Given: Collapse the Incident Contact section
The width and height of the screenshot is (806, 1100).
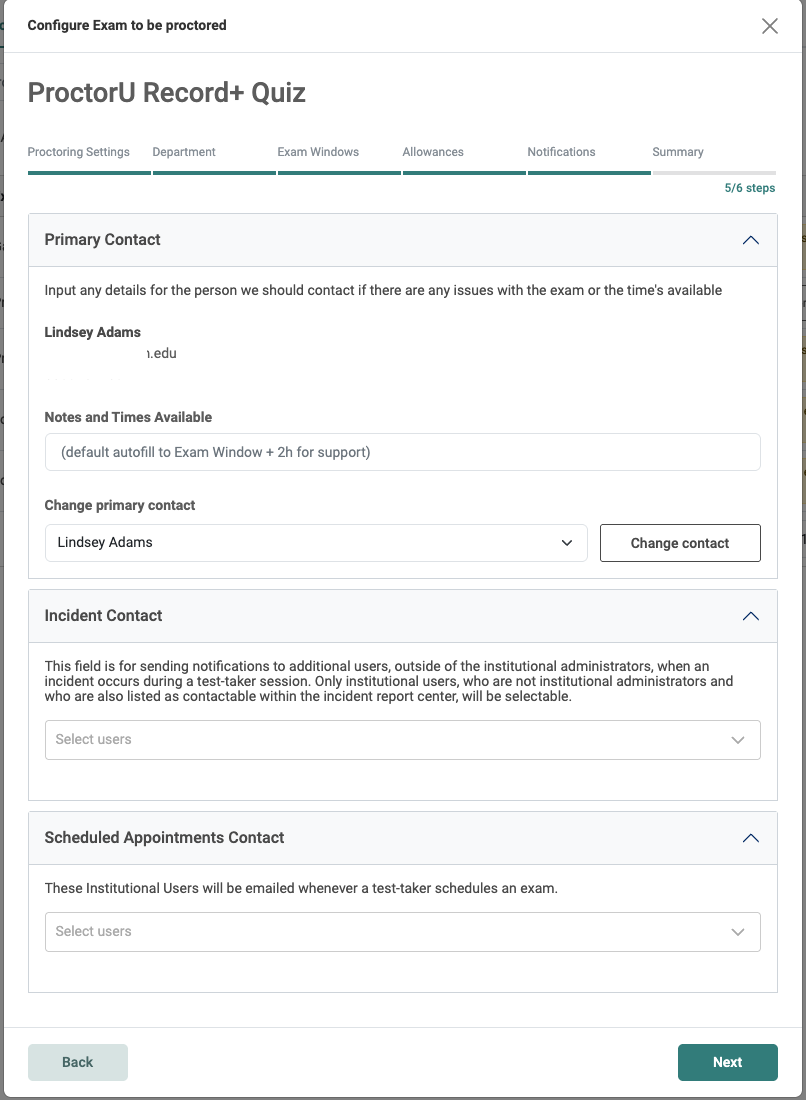Looking at the screenshot, I should click(751, 616).
